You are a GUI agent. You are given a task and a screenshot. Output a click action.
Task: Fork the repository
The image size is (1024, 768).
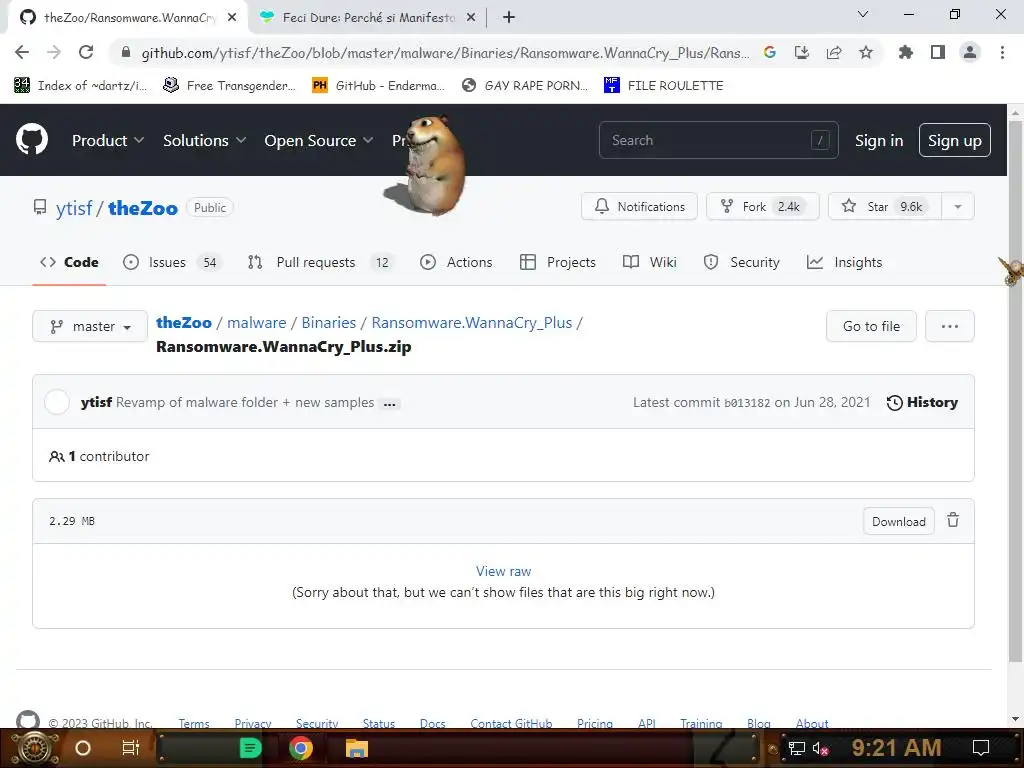pyautogui.click(x=763, y=206)
